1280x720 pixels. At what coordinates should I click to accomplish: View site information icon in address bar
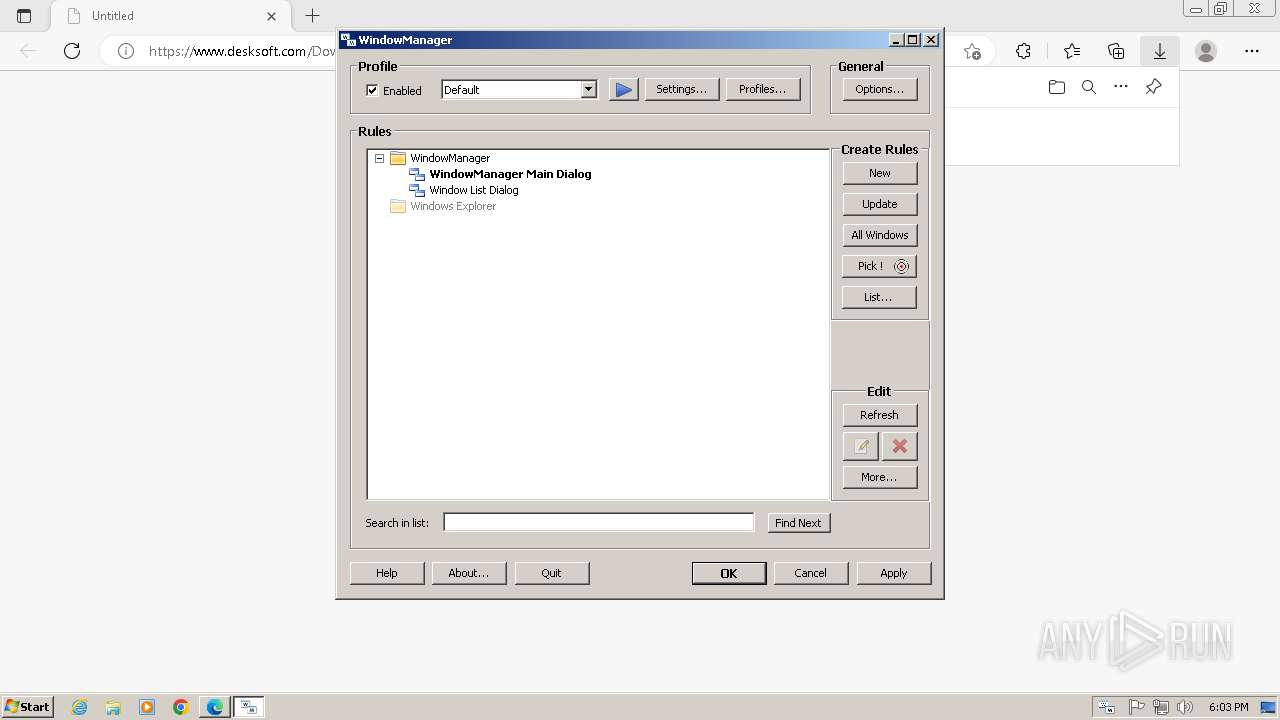pos(126,51)
